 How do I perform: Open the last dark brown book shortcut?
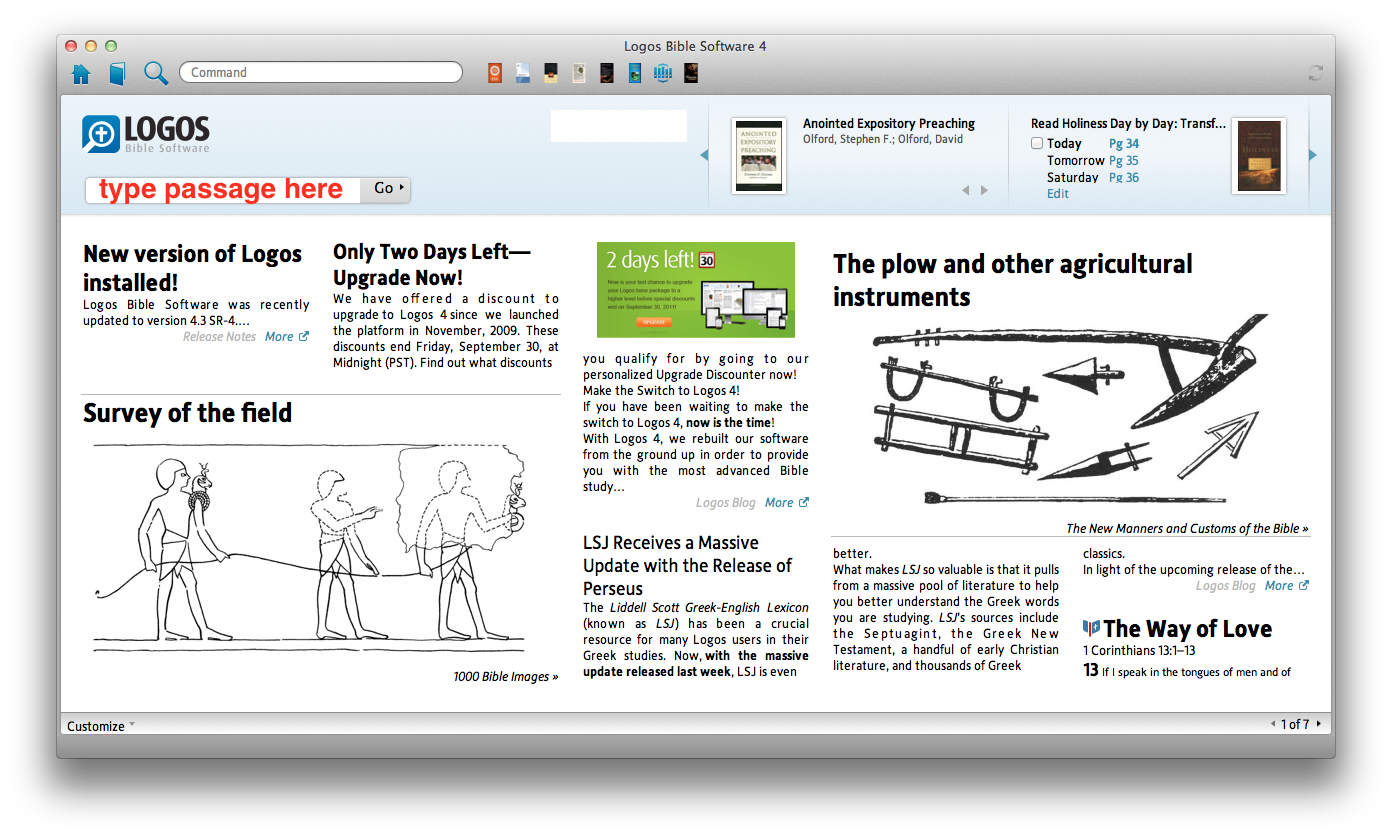691,73
